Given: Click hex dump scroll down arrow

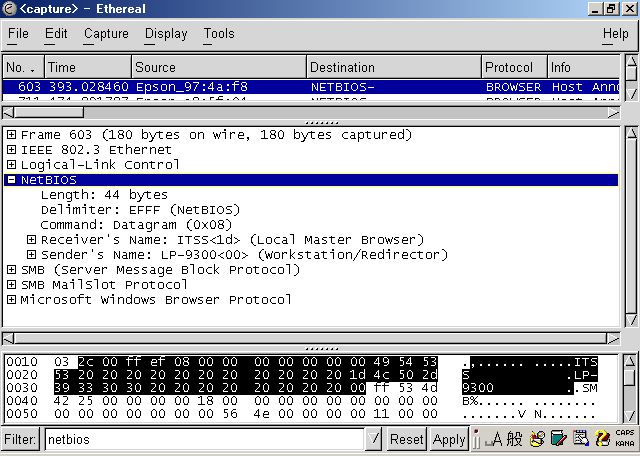Looking at the screenshot, I should (x=631, y=416).
